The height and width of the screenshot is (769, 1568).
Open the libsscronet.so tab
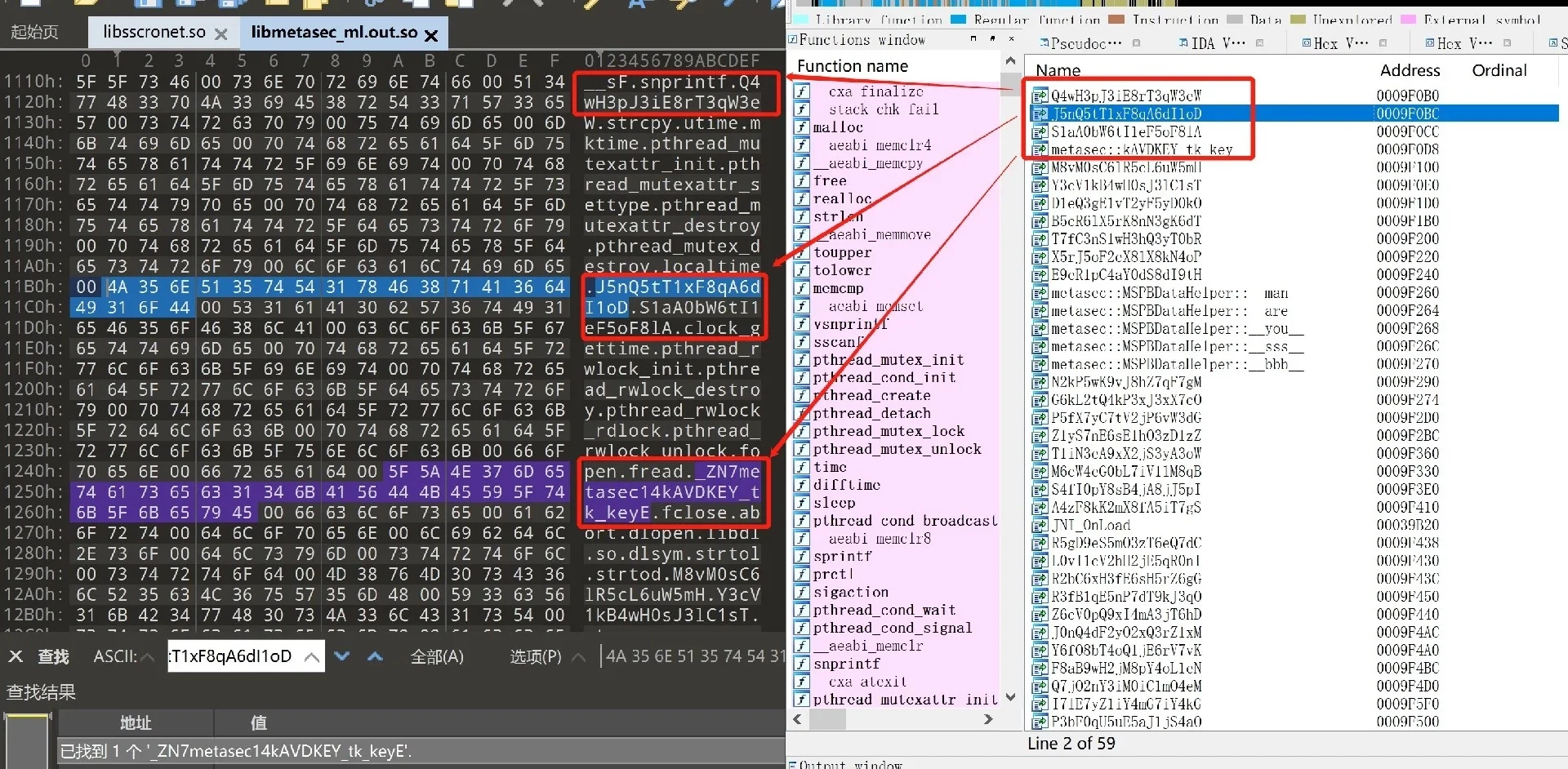point(154,33)
